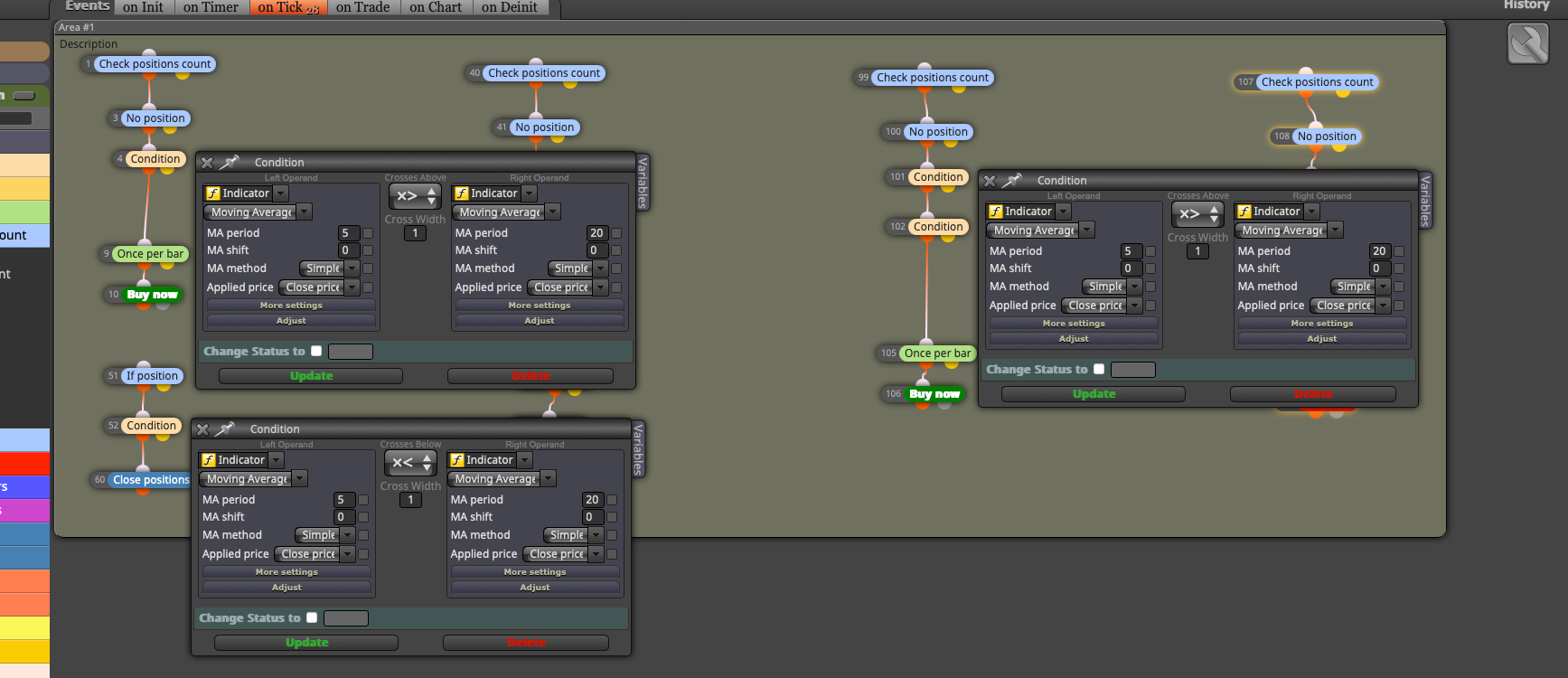Click Cross Width field in Crosses Below dialog
This screenshot has width=1568, height=678.
pos(410,500)
